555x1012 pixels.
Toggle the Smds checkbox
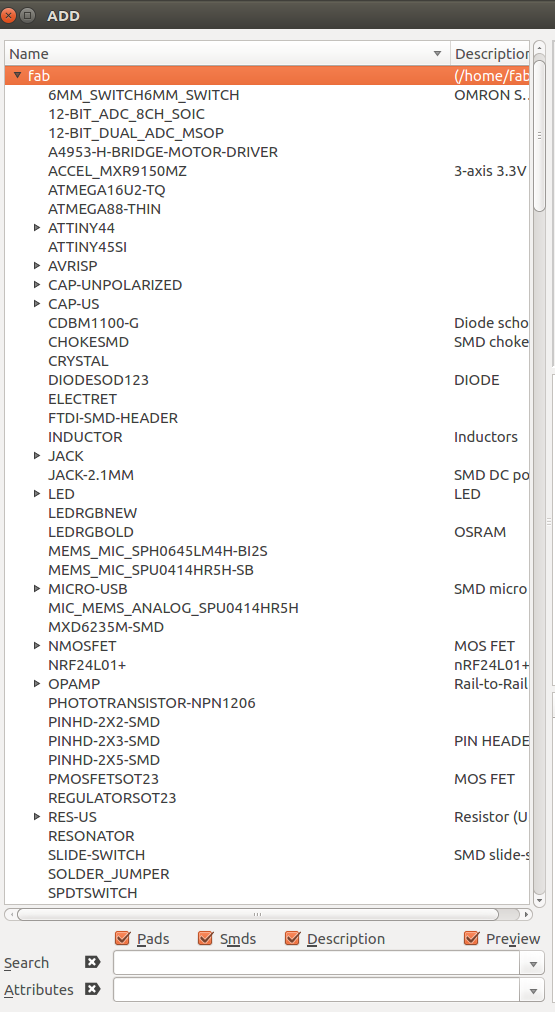tap(205, 938)
